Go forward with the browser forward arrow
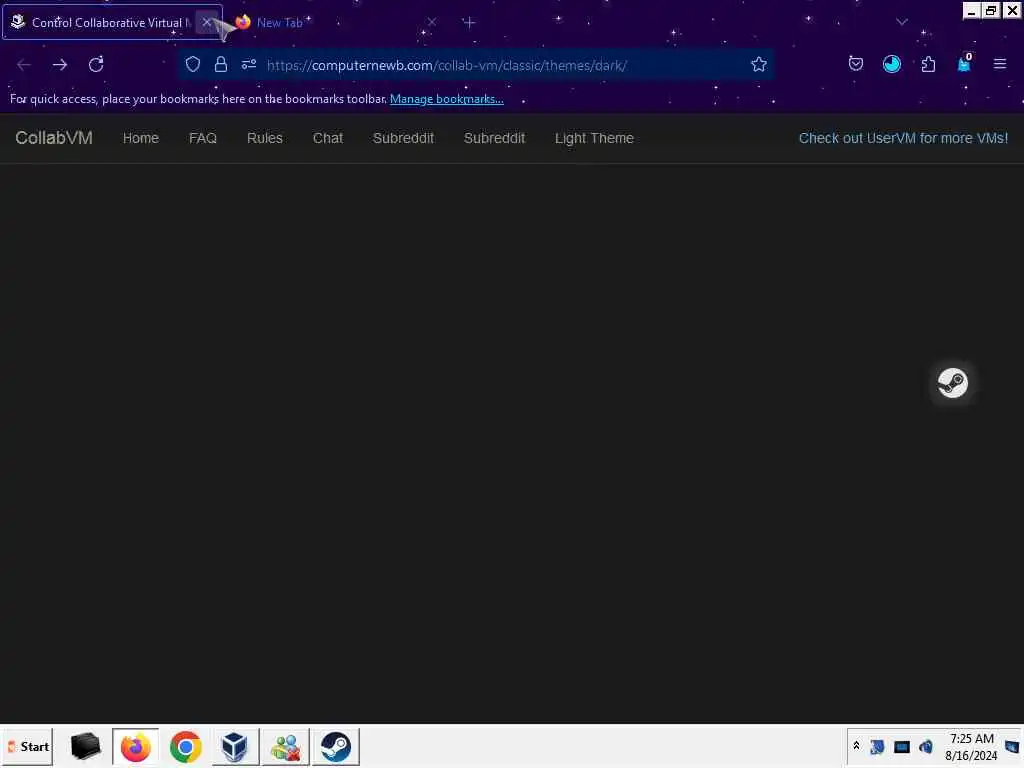This screenshot has height=768, width=1024. coord(59,65)
